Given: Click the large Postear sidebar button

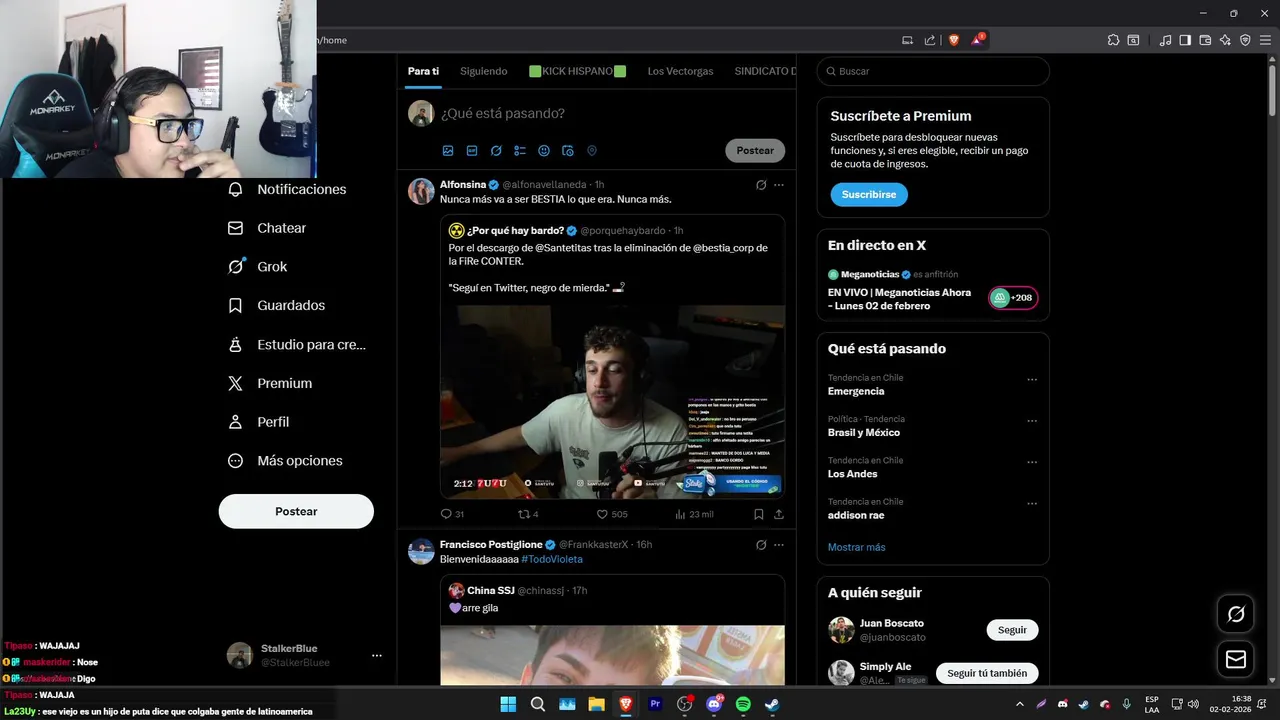Looking at the screenshot, I should click(296, 511).
